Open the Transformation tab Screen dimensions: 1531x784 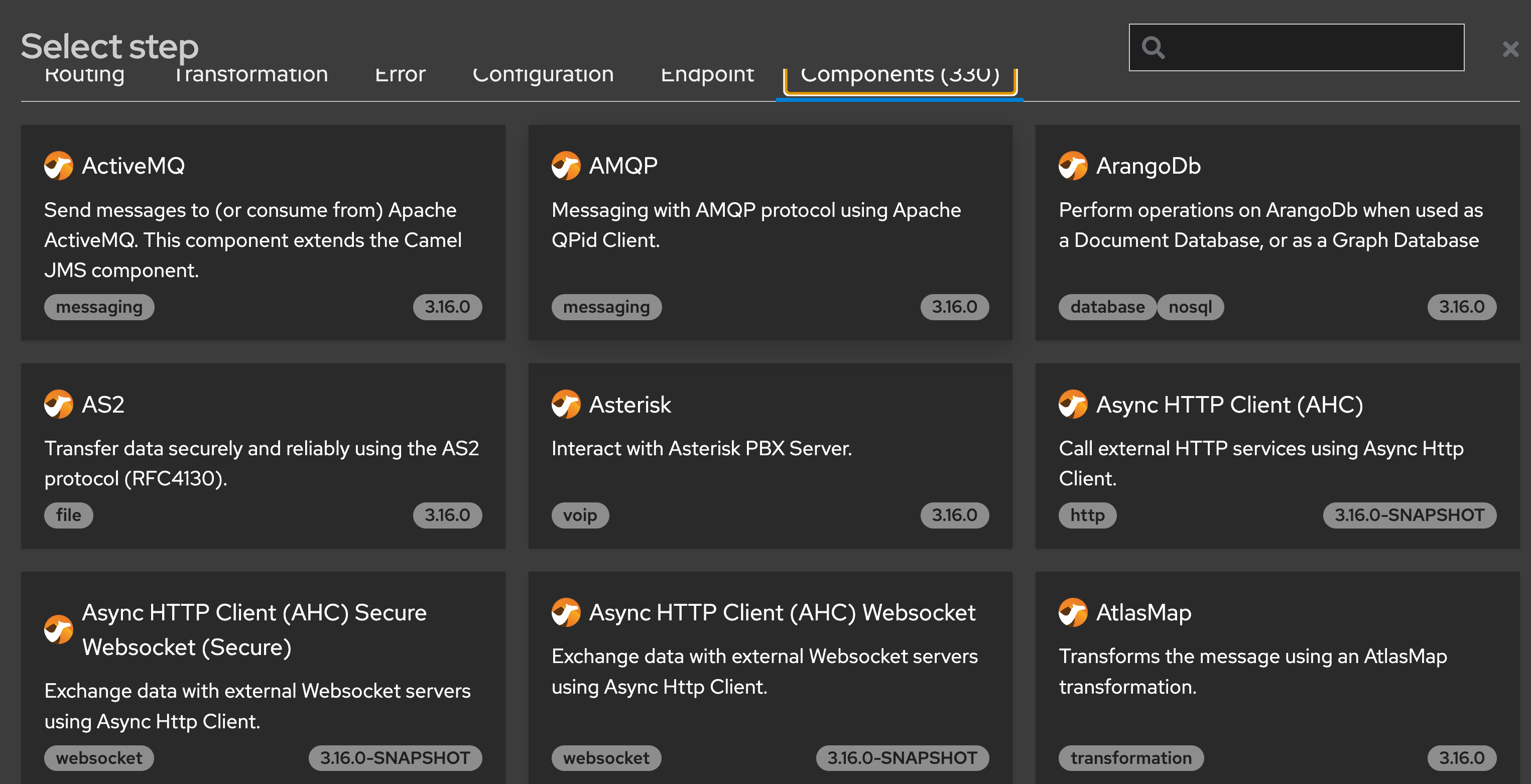coord(251,74)
